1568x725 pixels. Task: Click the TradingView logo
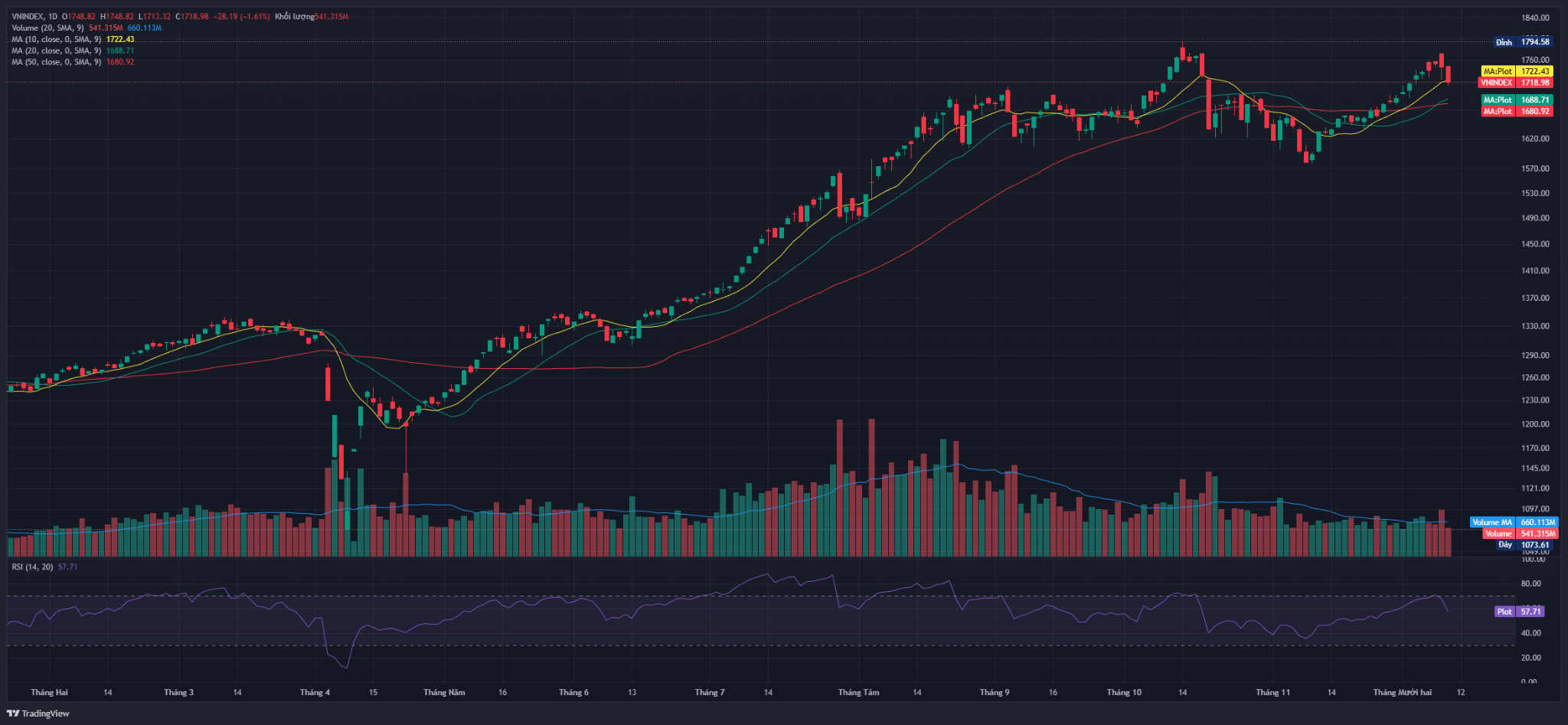38,714
